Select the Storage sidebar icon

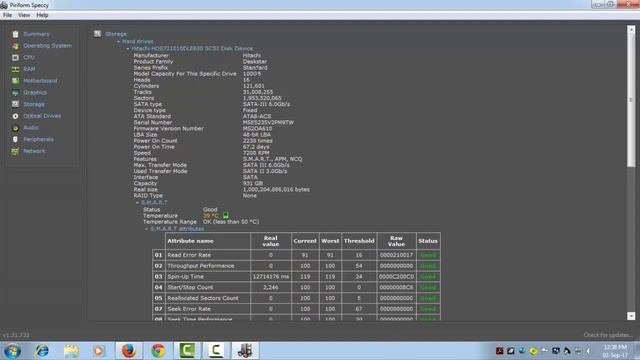click(x=15, y=104)
